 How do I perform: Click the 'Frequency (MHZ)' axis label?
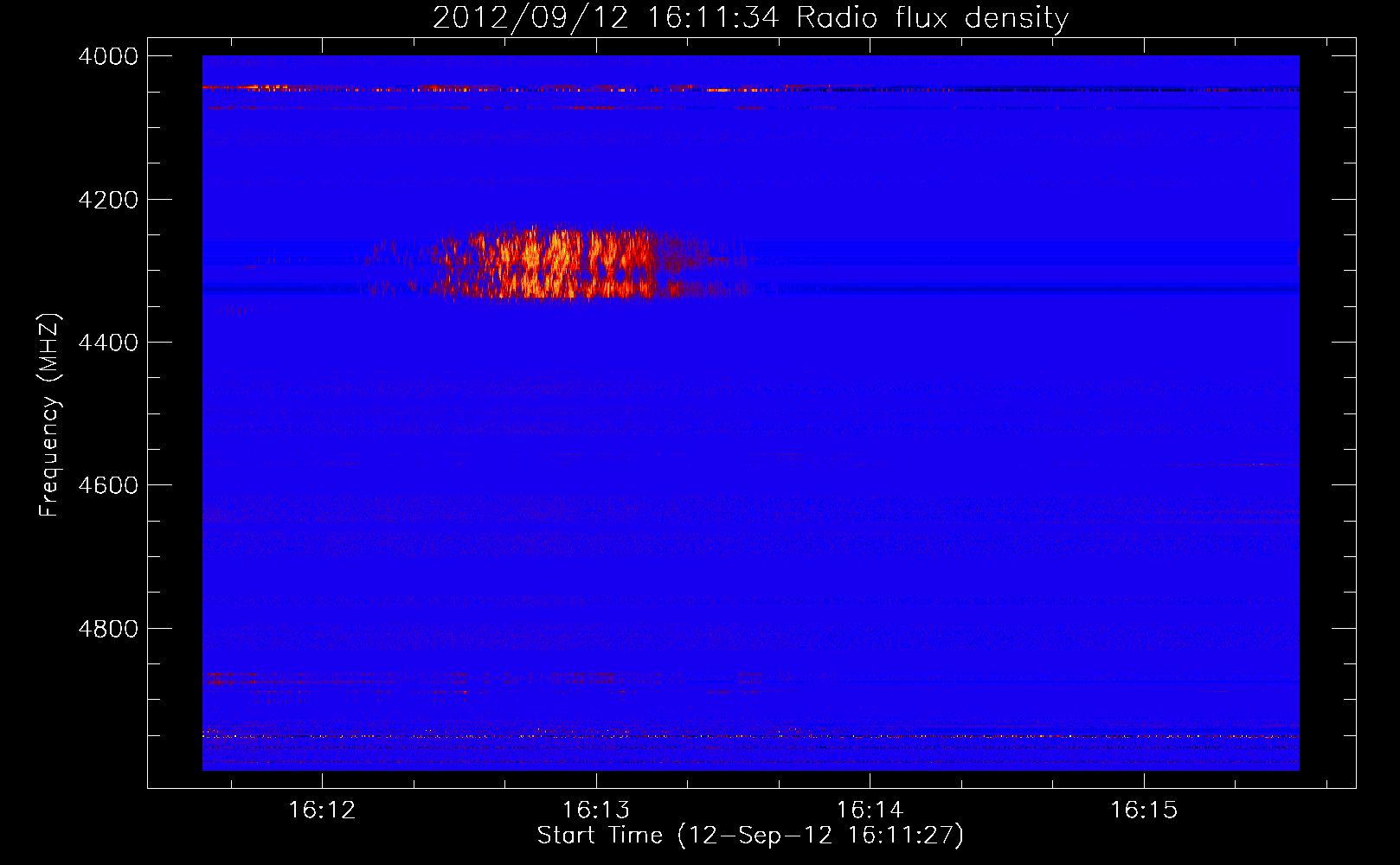coord(49,415)
